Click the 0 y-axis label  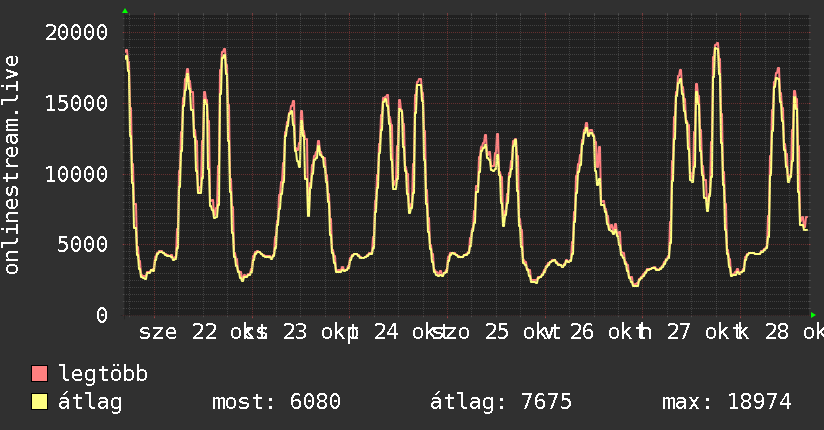102,315
